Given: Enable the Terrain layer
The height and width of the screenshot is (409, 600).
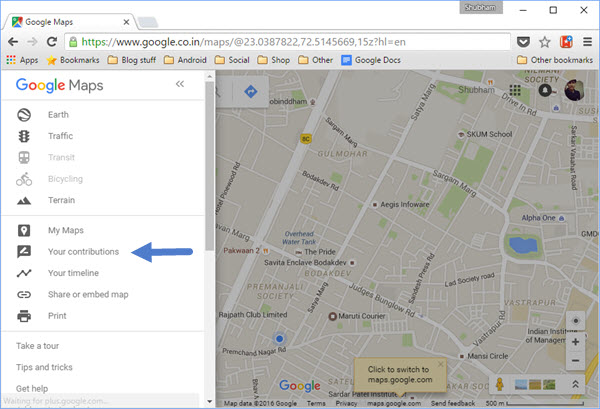Looking at the screenshot, I should pyautogui.click(x=61, y=200).
